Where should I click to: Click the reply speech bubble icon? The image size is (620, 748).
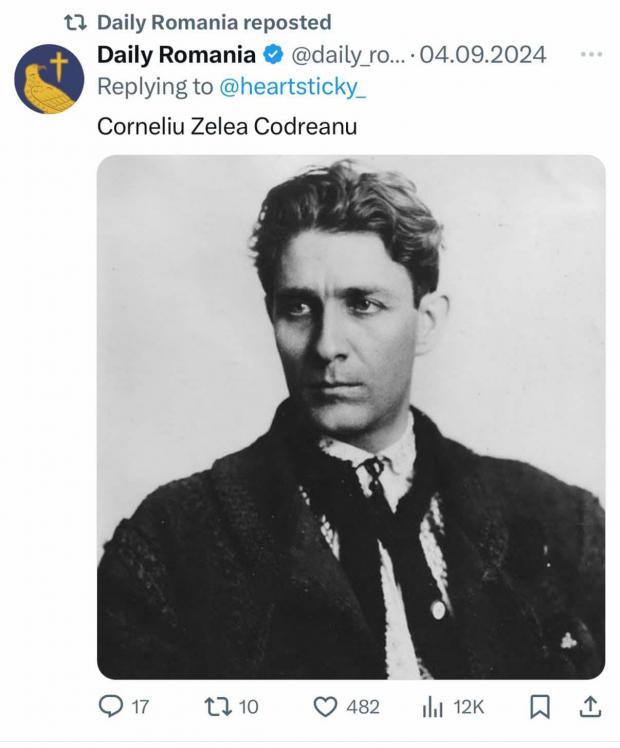coord(110,706)
